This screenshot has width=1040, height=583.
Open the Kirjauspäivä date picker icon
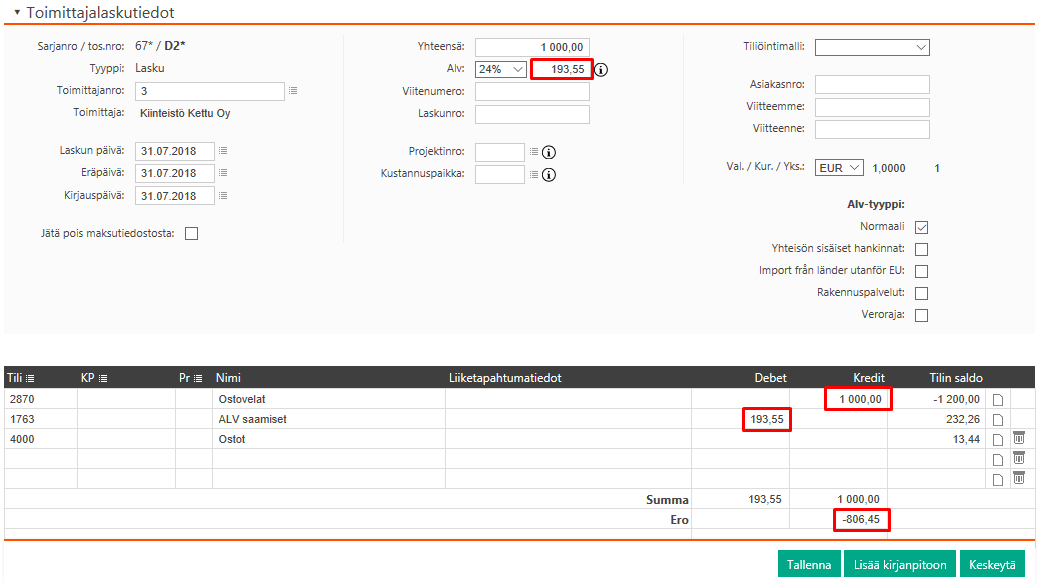tap(223, 196)
